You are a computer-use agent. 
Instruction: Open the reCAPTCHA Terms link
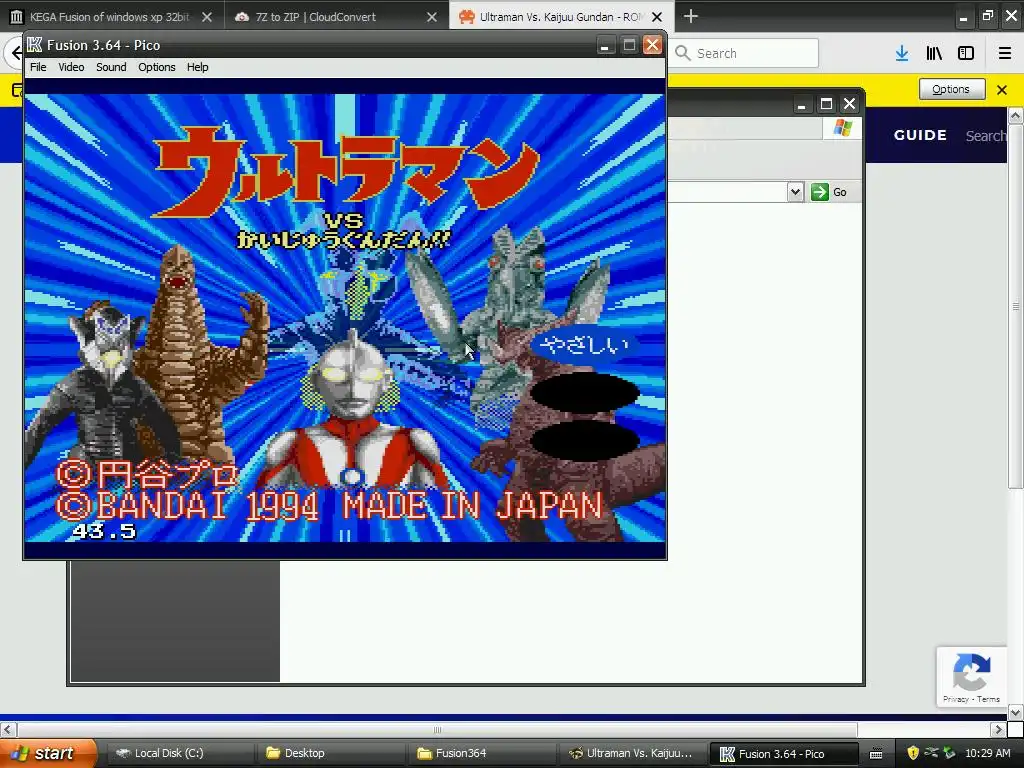click(988, 699)
